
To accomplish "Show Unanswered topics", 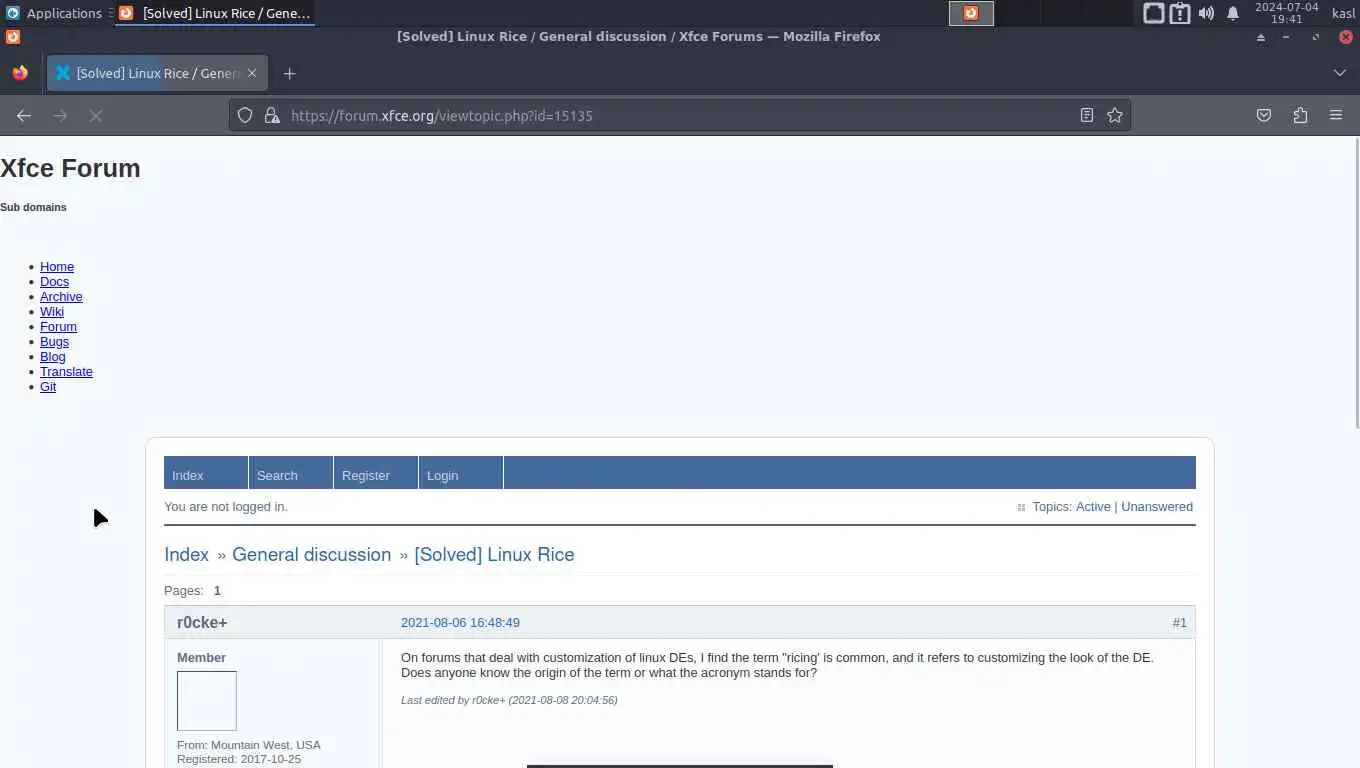I will pos(1157,507).
